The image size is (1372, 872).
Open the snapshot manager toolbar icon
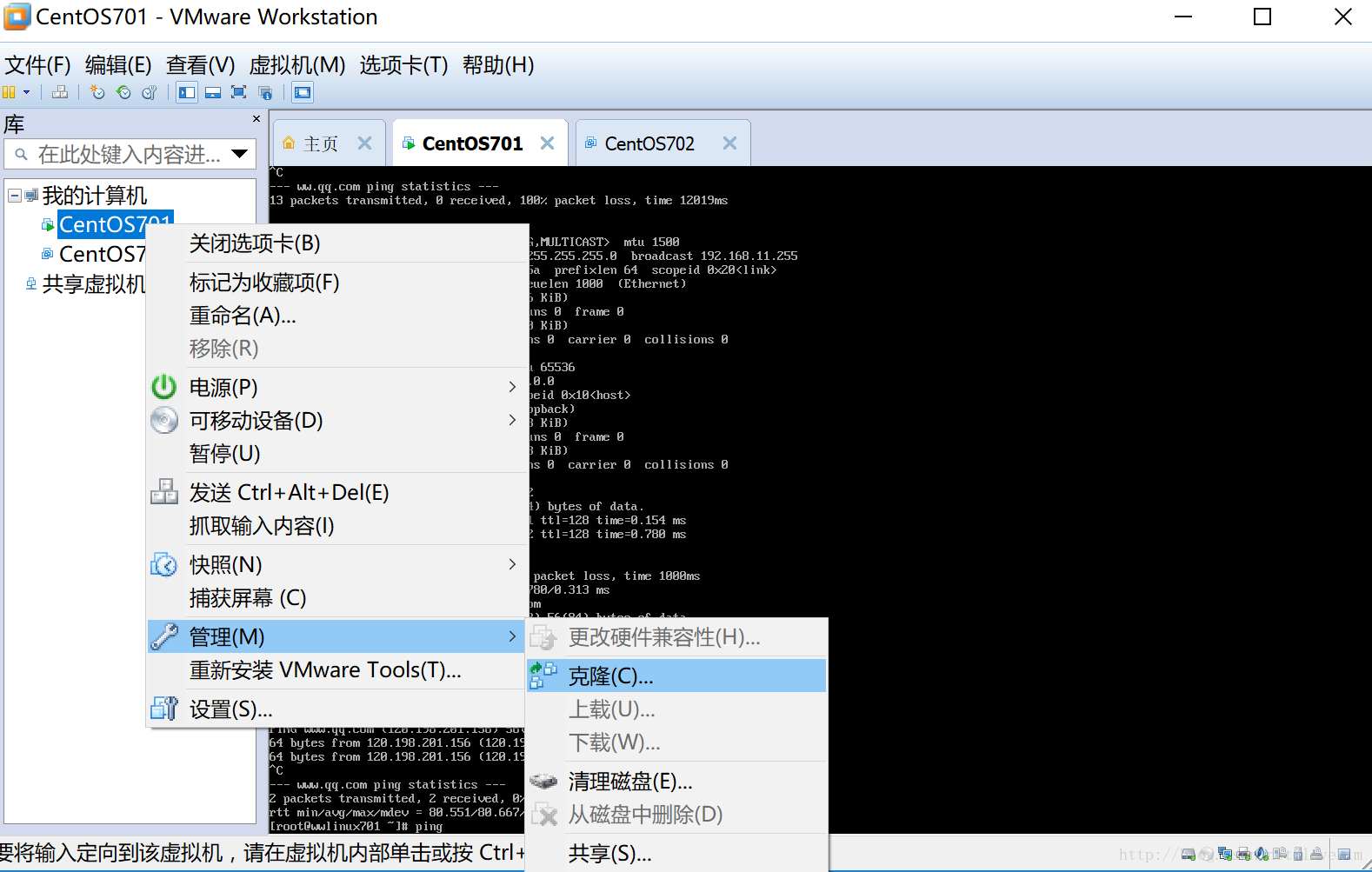[150, 92]
